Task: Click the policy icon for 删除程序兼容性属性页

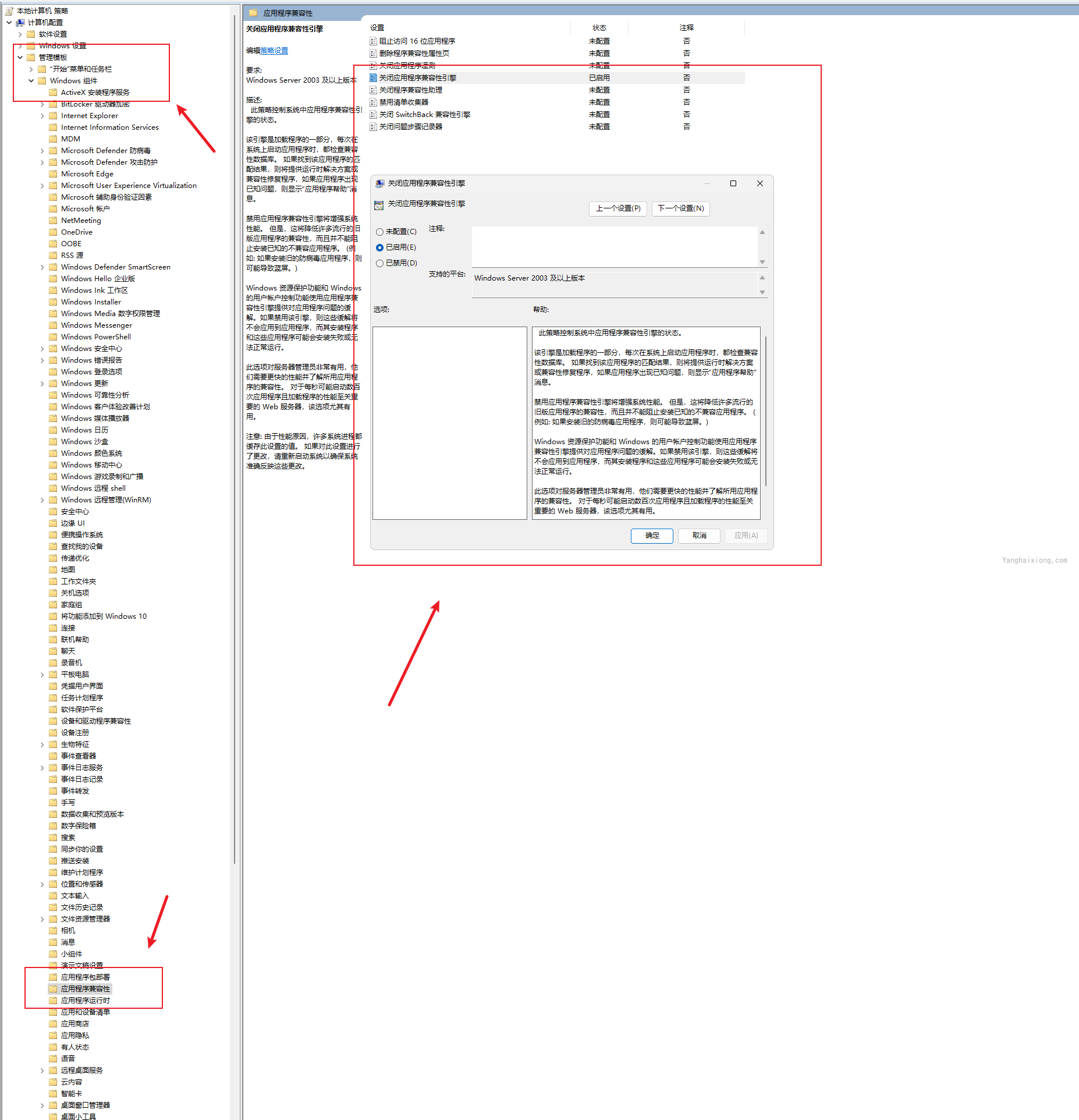Action: 374,53
